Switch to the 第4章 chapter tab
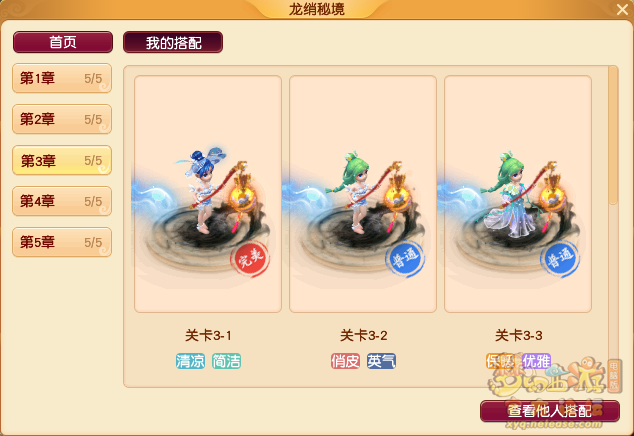Screen dimensions: 634x436 62,201
